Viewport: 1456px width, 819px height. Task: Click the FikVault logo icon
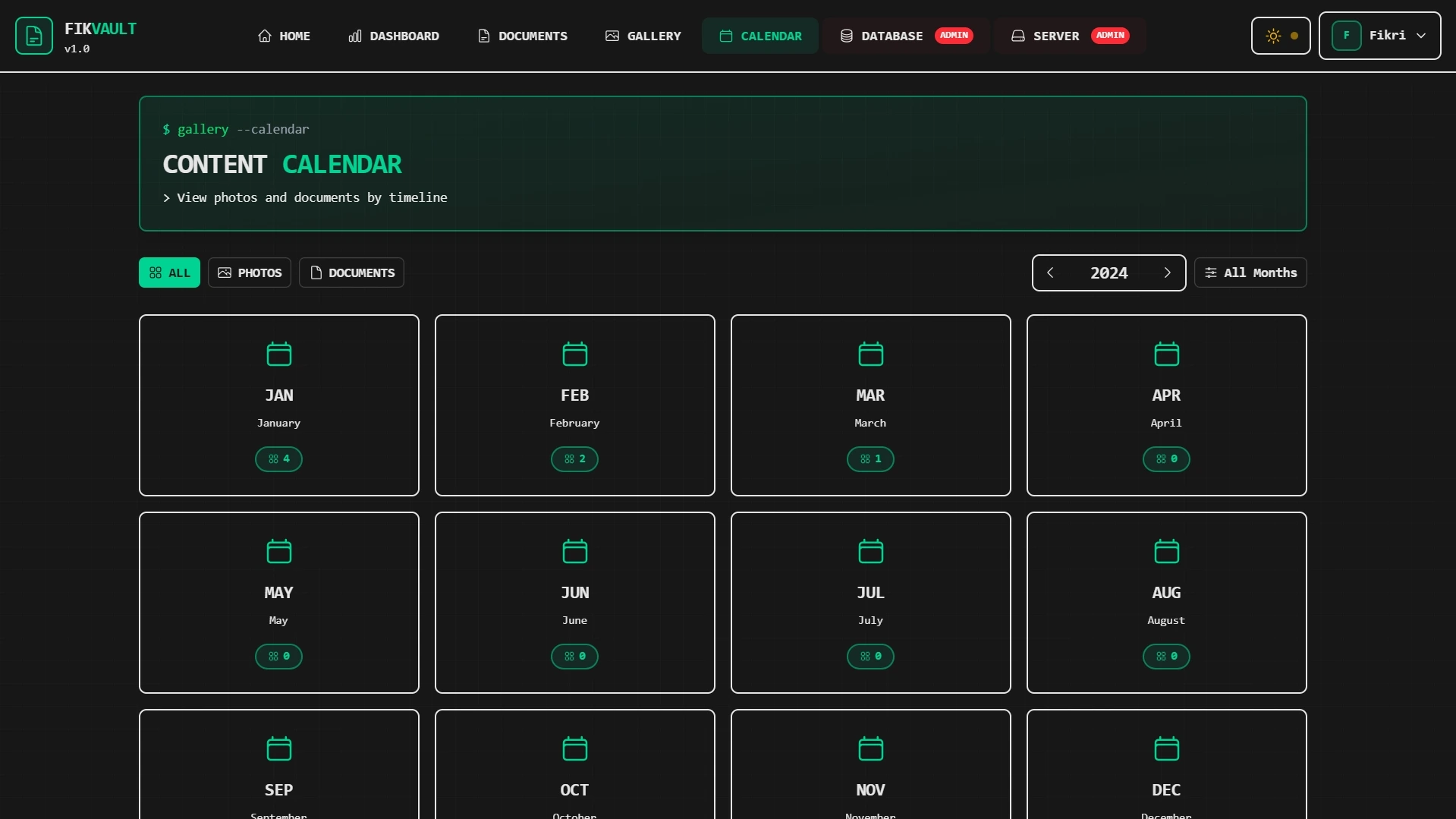click(x=34, y=36)
